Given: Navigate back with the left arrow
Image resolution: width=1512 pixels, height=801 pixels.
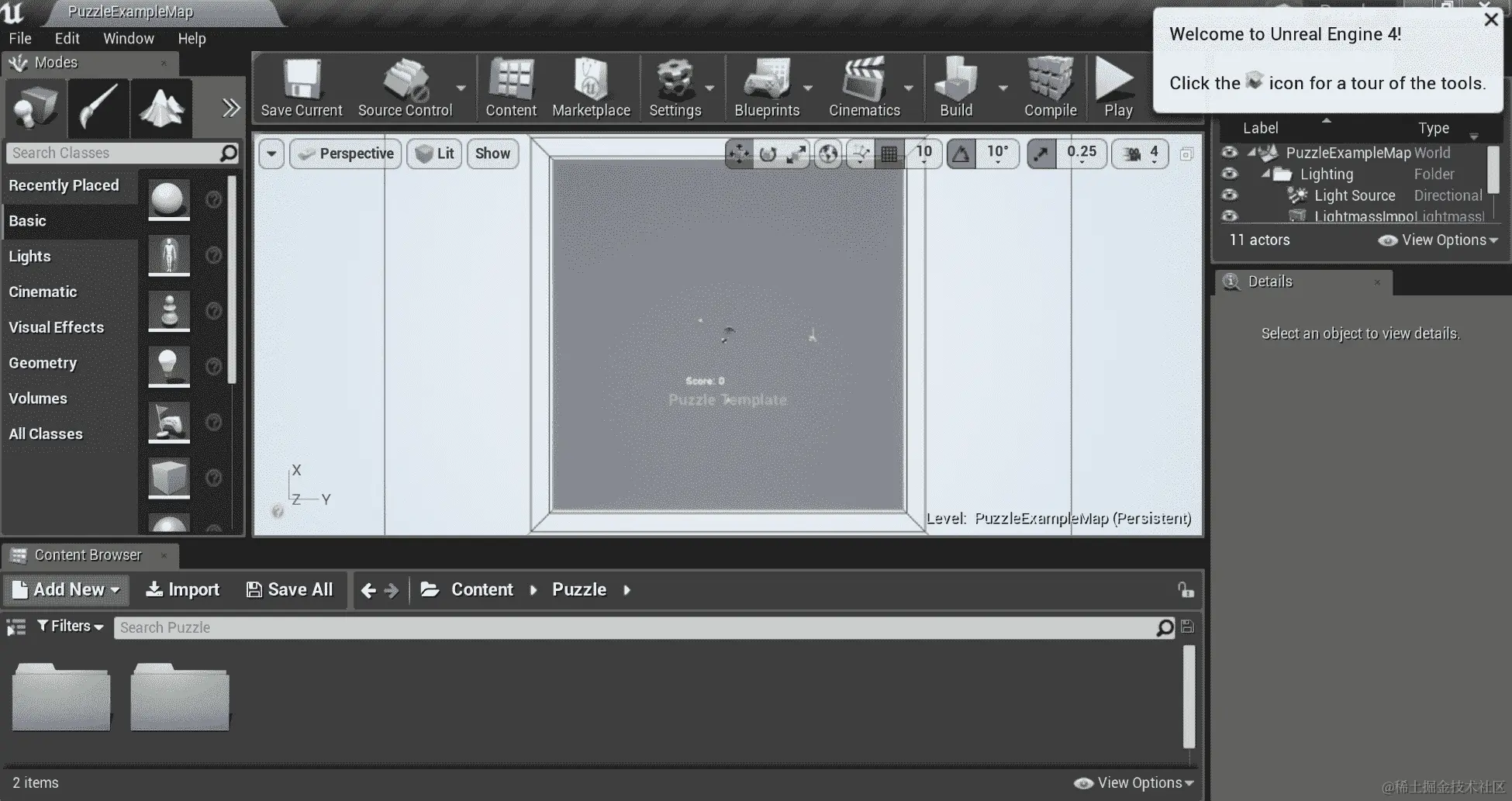Looking at the screenshot, I should [368, 590].
